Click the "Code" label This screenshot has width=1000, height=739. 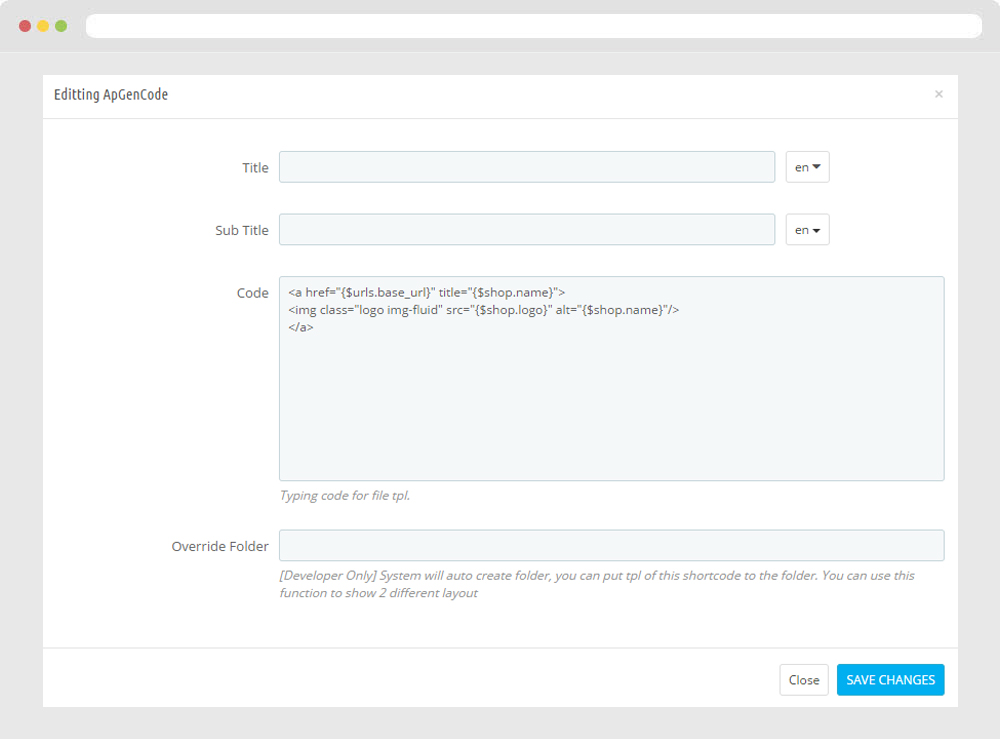[x=253, y=293]
